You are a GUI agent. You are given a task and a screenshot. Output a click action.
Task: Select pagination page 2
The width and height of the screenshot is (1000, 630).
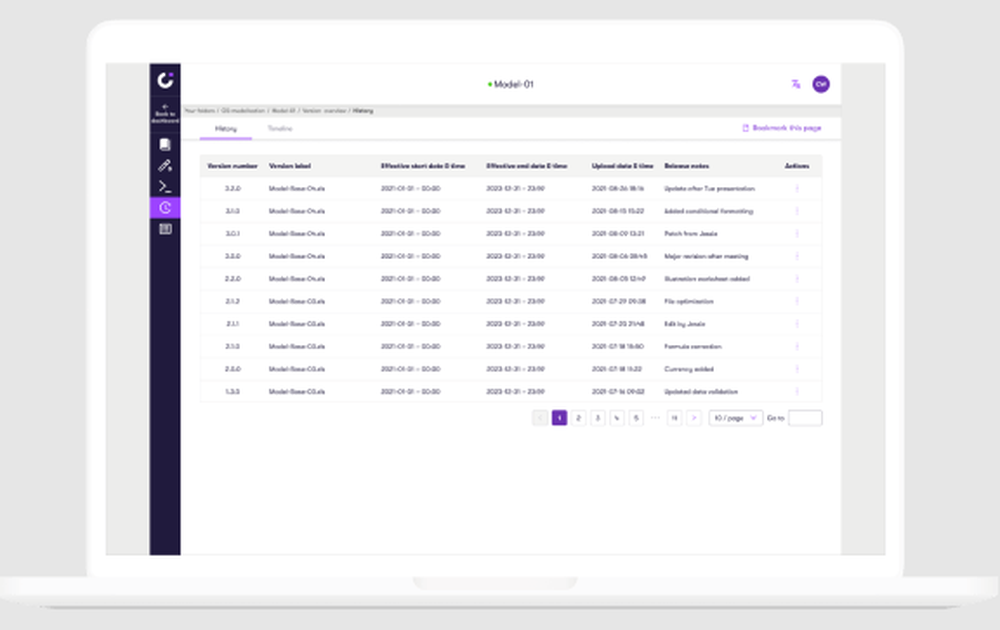pyautogui.click(x=578, y=418)
